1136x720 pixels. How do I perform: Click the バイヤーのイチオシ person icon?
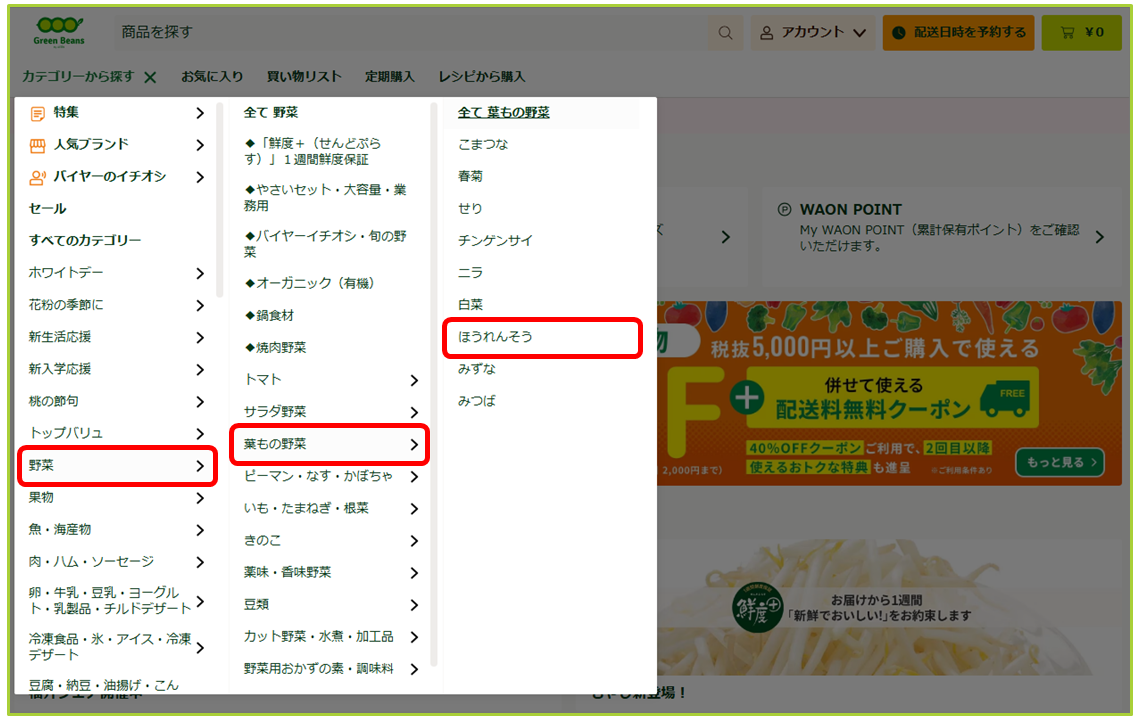pos(38,177)
